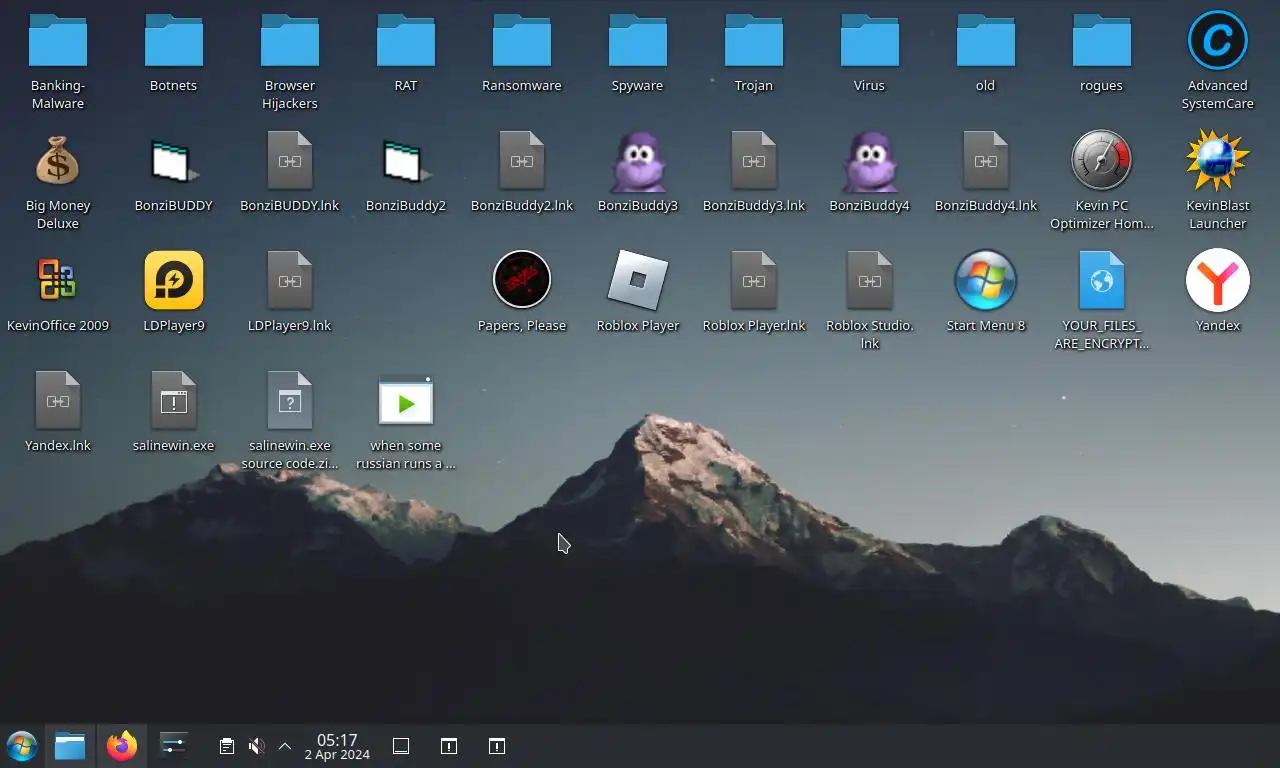Viewport: 1280px width, 768px height.
Task: Open the RAT folder
Action: (x=406, y=41)
